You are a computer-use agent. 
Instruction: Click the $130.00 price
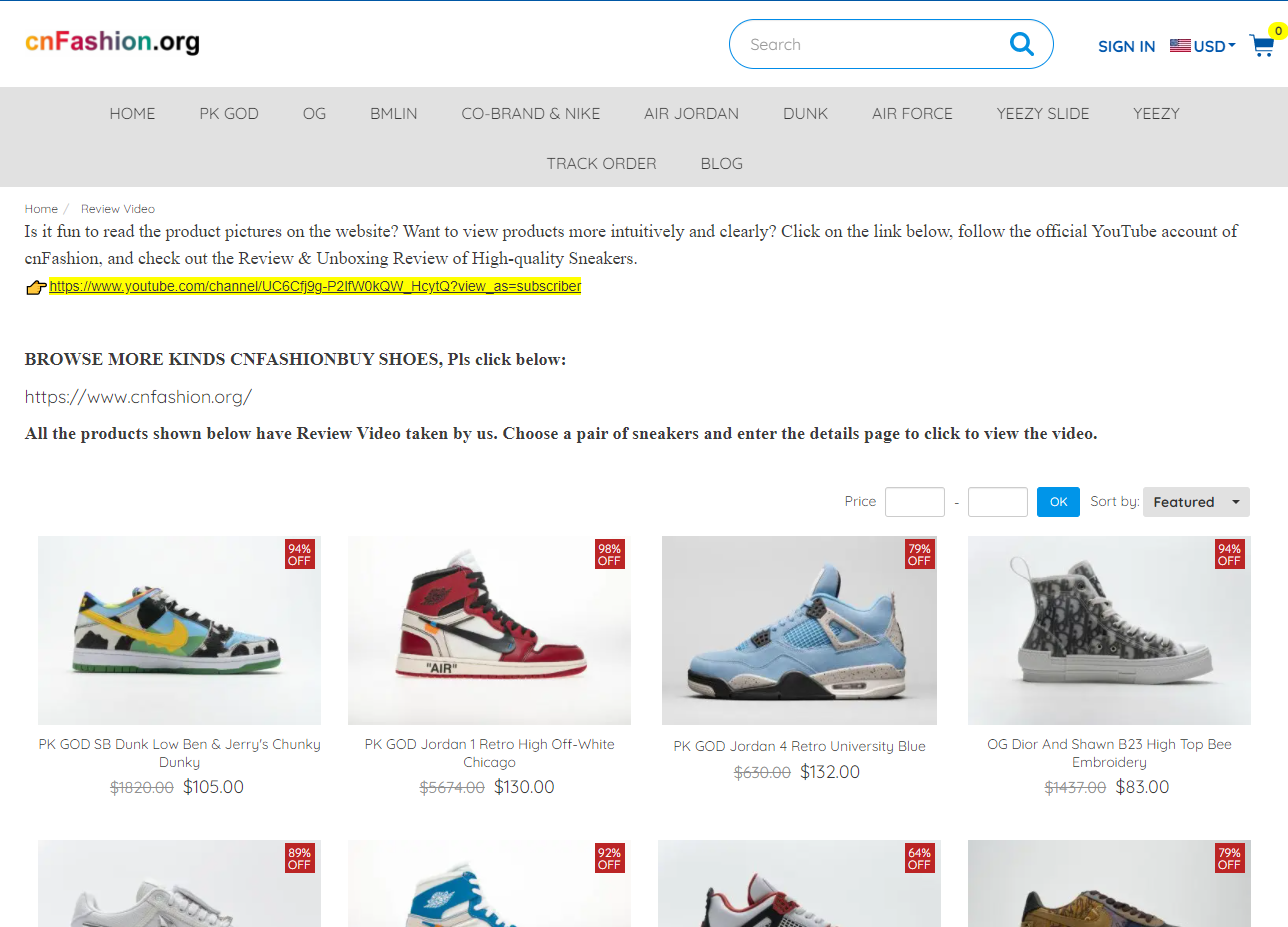click(524, 787)
